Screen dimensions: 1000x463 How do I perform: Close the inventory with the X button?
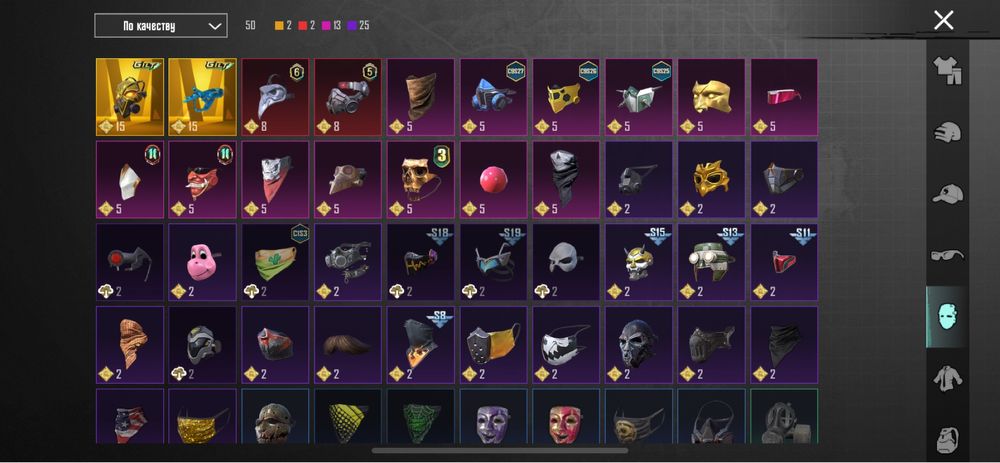pos(943,20)
